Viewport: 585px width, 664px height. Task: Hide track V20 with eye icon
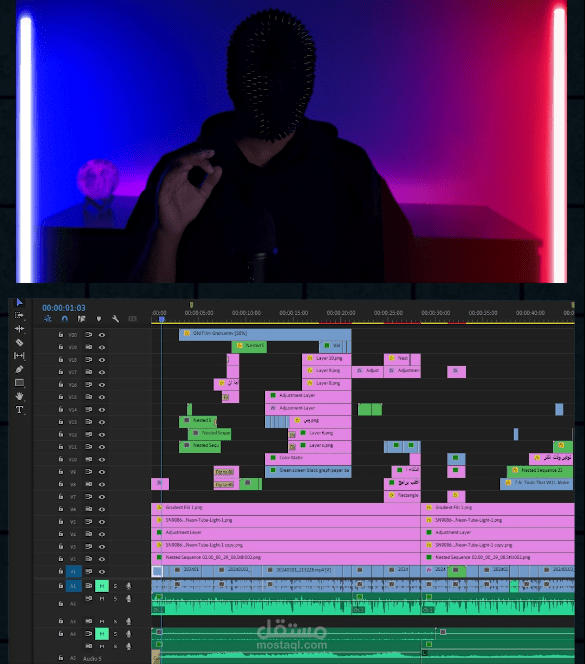(x=102, y=335)
